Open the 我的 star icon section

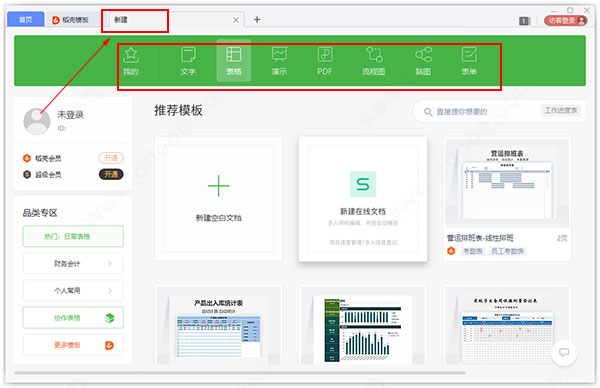coord(131,60)
